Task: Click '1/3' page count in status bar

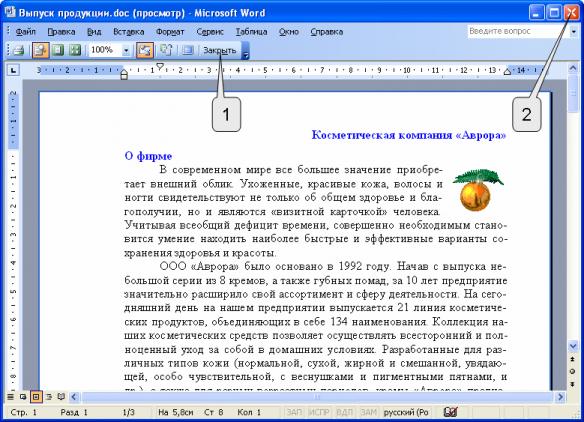Action: point(128,412)
